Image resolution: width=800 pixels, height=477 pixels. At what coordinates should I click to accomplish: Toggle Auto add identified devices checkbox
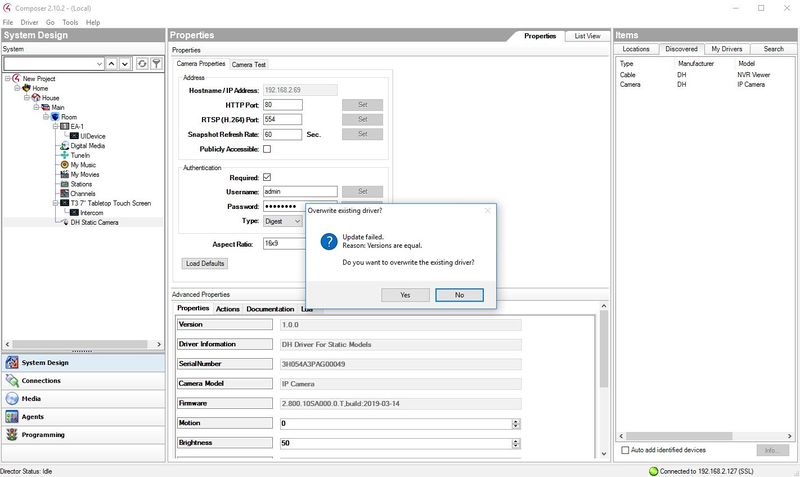pos(625,450)
